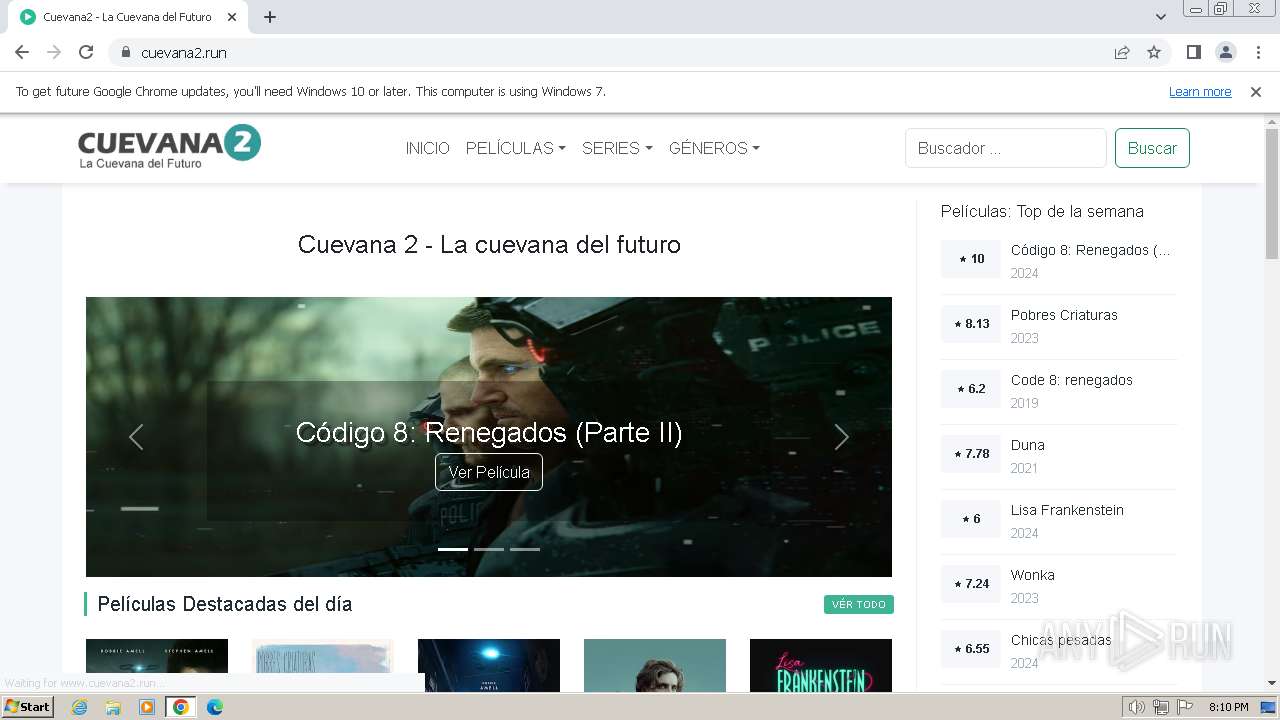1280x720 pixels.
Task: Click the volume speaker tray icon
Action: (1137, 707)
